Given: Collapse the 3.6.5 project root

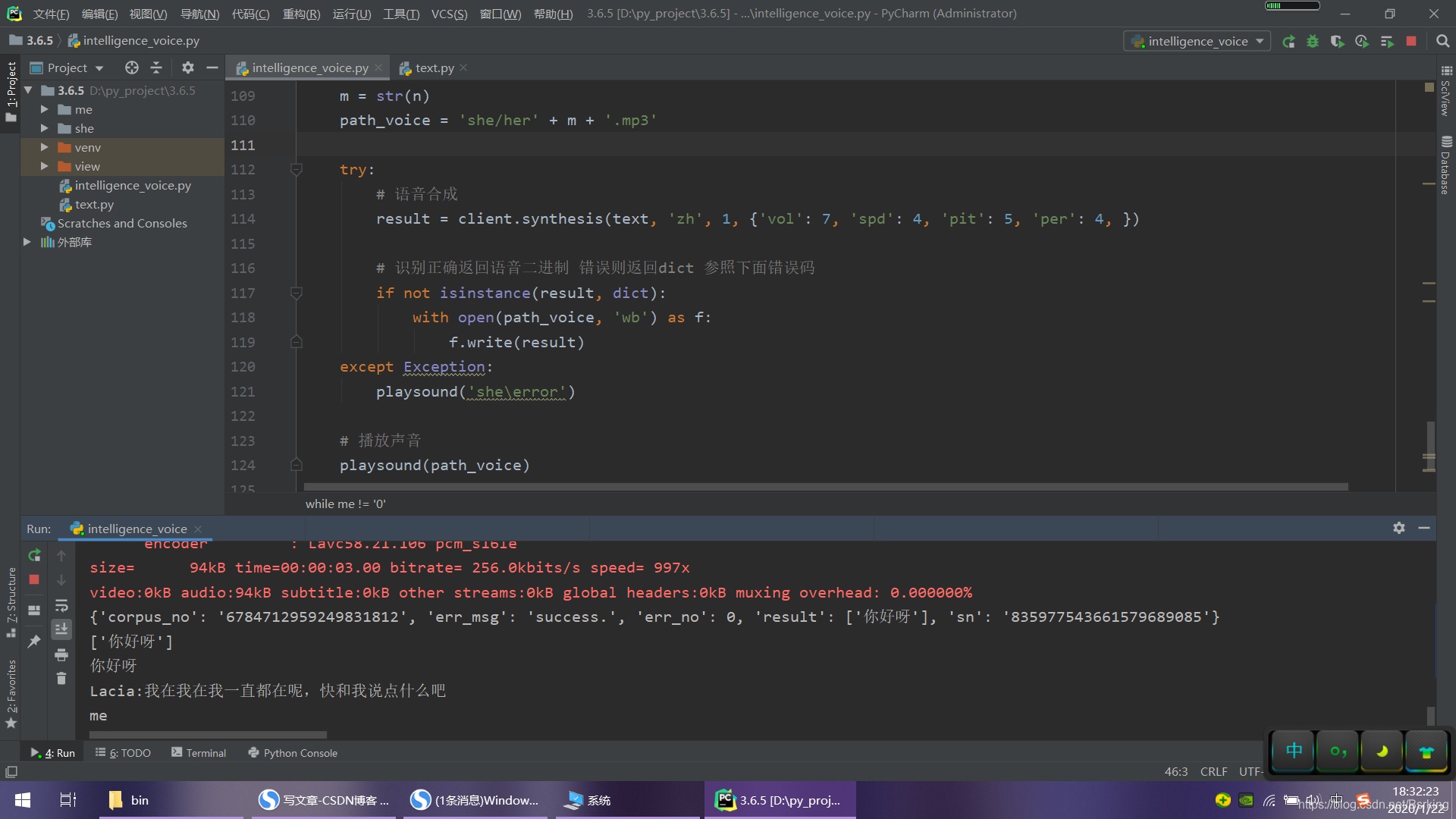Looking at the screenshot, I should pos(28,90).
